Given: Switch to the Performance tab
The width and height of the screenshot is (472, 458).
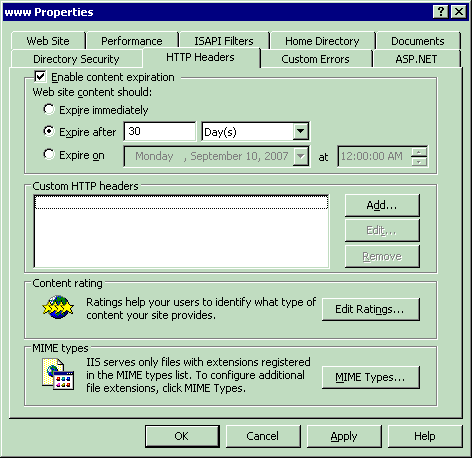Looking at the screenshot, I should coord(132,41).
